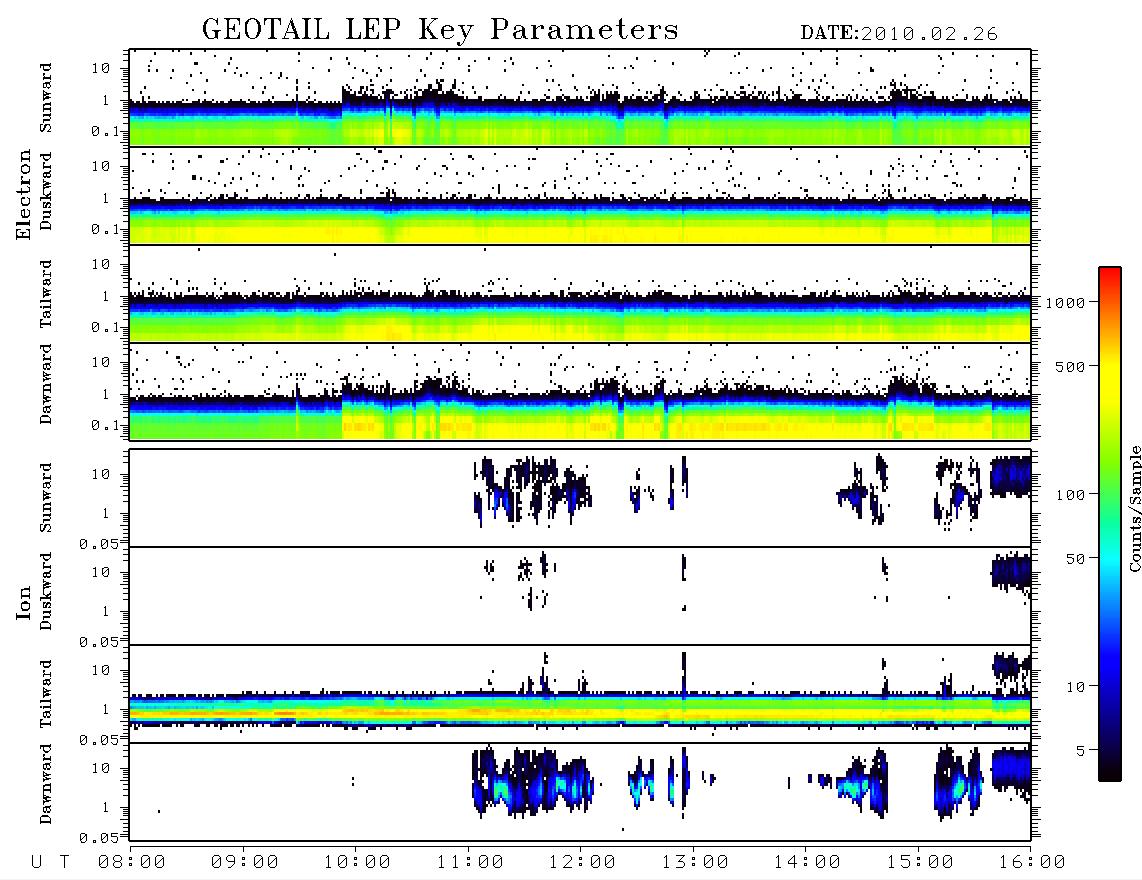
Task: Click the Ion "Duskward" panel label
Action: 46,591
